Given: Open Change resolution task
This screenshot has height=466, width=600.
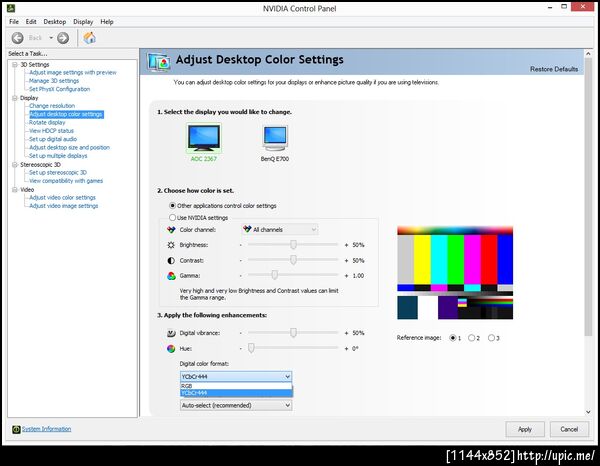Looking at the screenshot, I should pos(52,106).
